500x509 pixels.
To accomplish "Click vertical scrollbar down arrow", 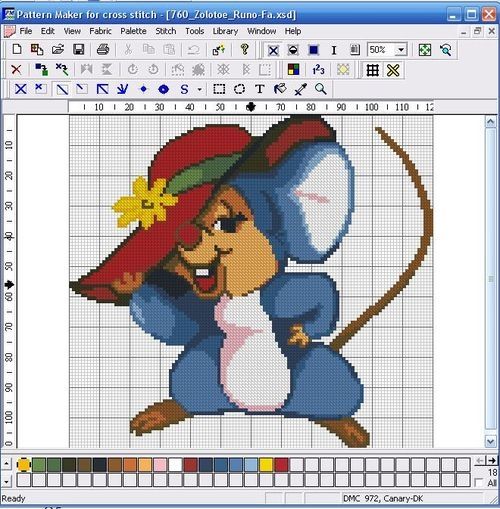I will [x=490, y=441].
